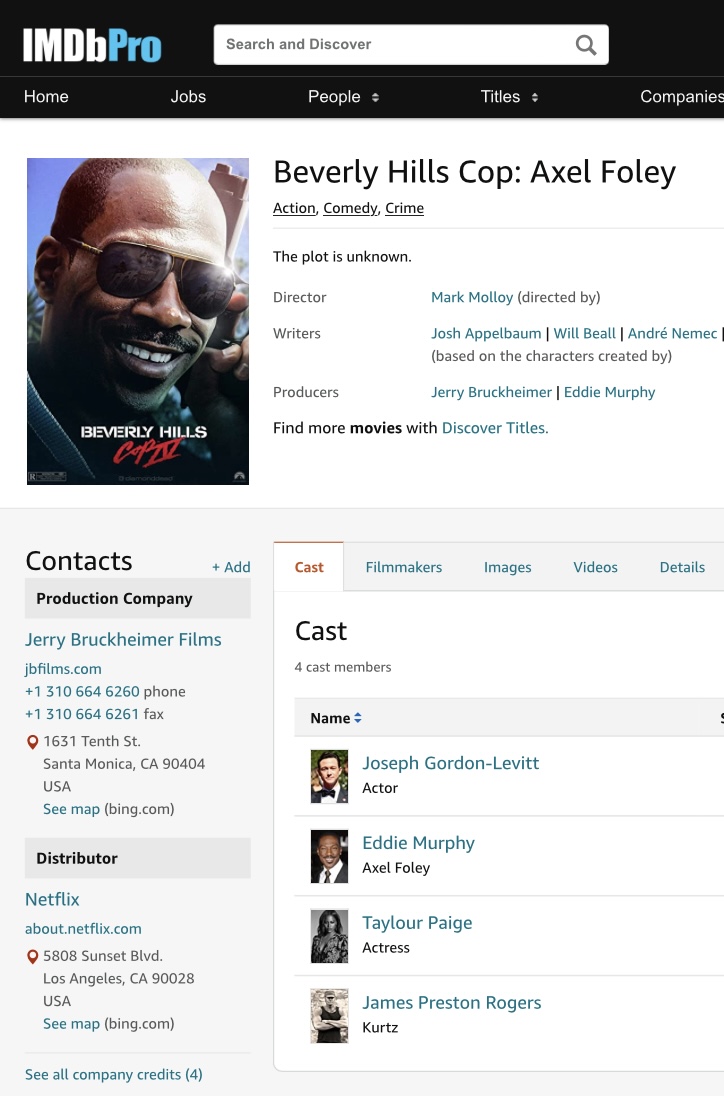Open See map for Los Angeles address
Viewport: 724px width, 1096px height.
(71, 1023)
